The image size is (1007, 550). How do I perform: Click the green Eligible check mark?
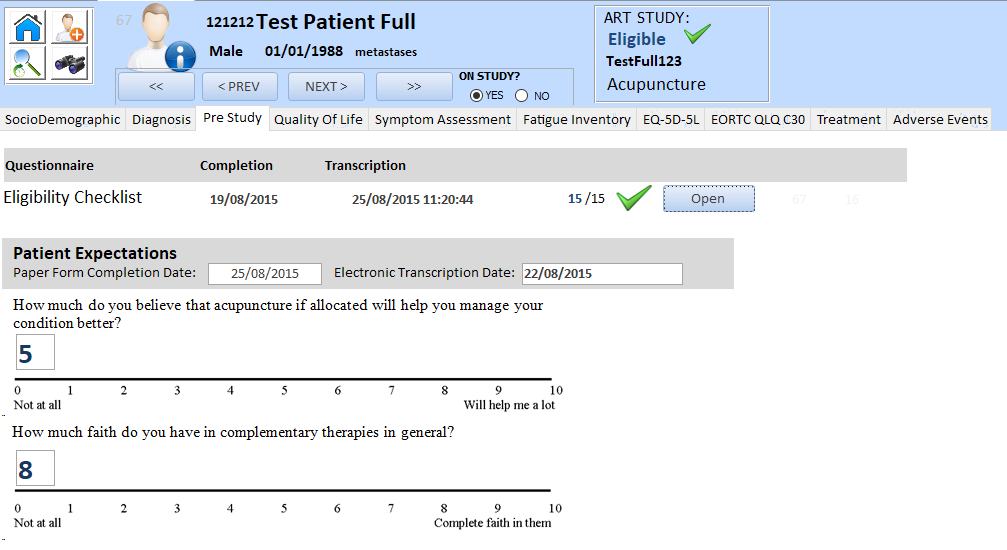[x=698, y=36]
